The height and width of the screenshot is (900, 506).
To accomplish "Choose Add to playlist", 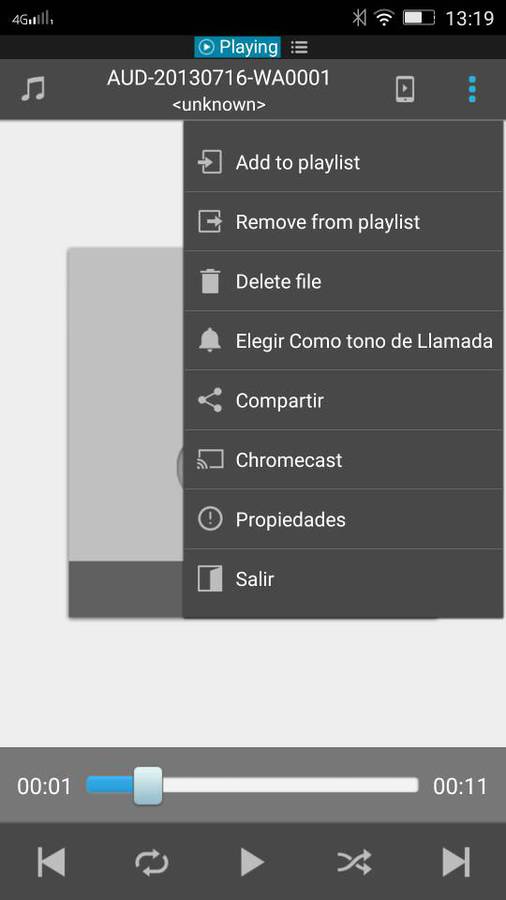I will click(343, 162).
